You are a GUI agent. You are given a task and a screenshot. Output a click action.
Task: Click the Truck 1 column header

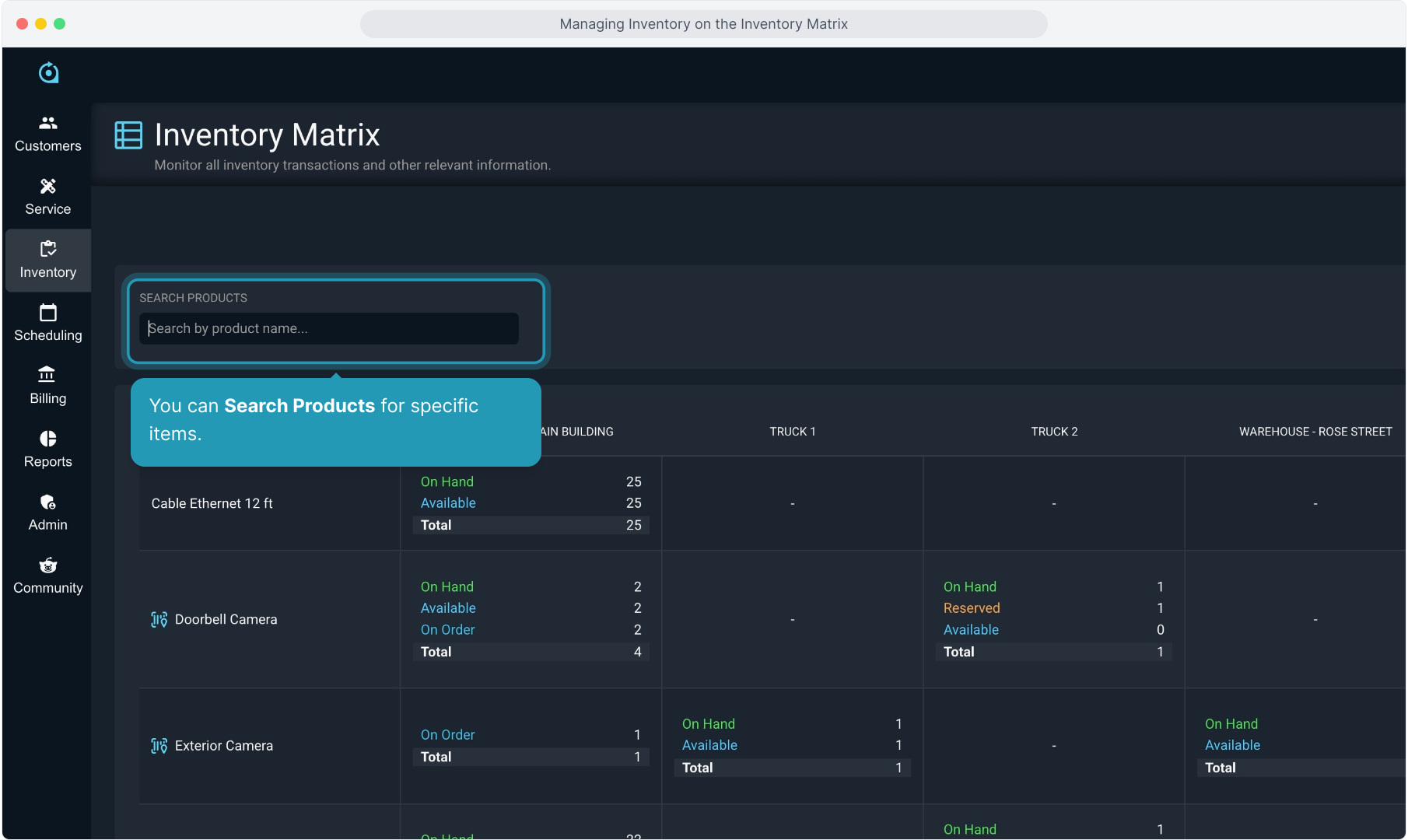point(792,432)
